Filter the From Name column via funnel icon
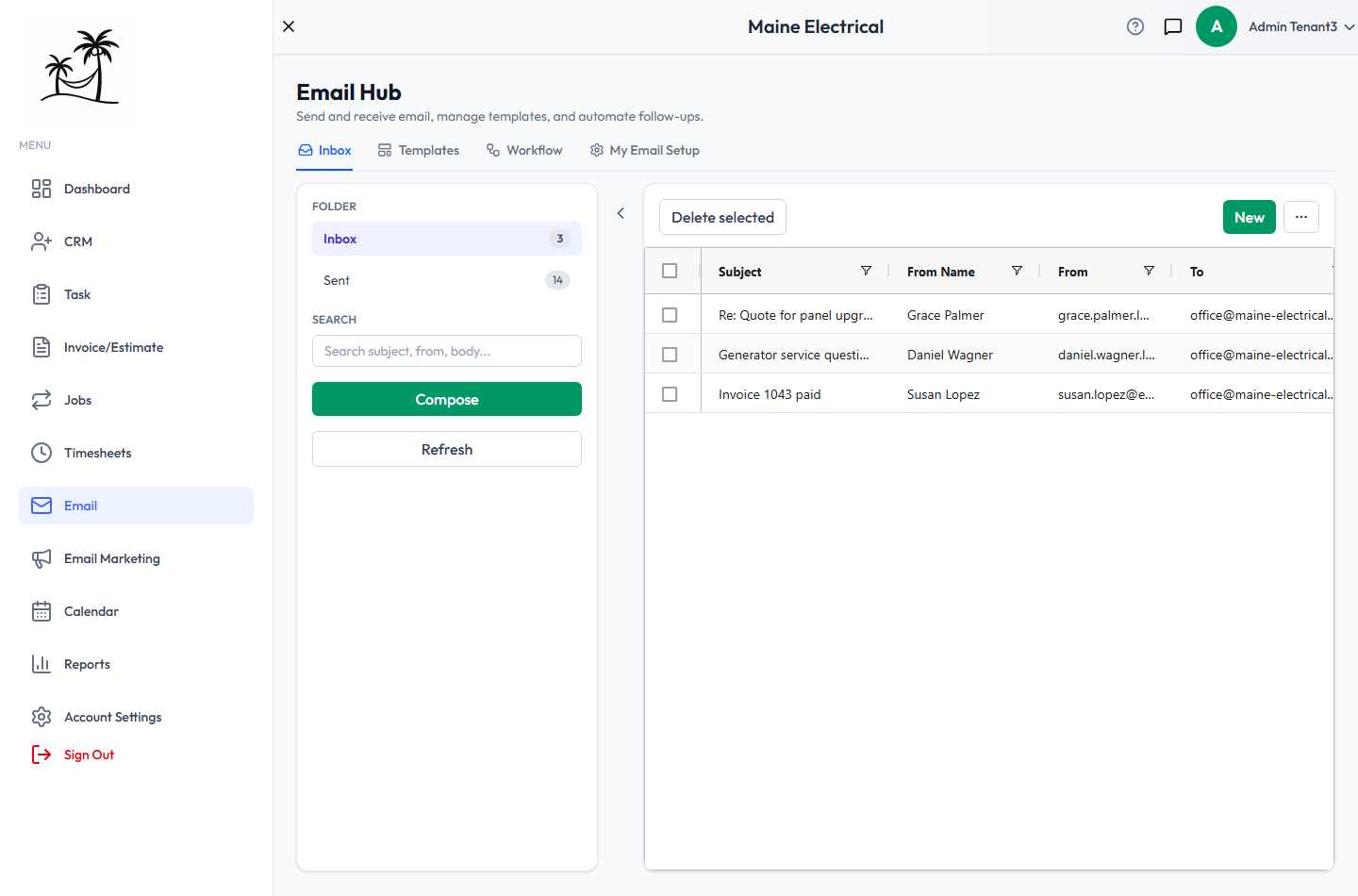Screen dimensions: 1358x896 point(1017,271)
